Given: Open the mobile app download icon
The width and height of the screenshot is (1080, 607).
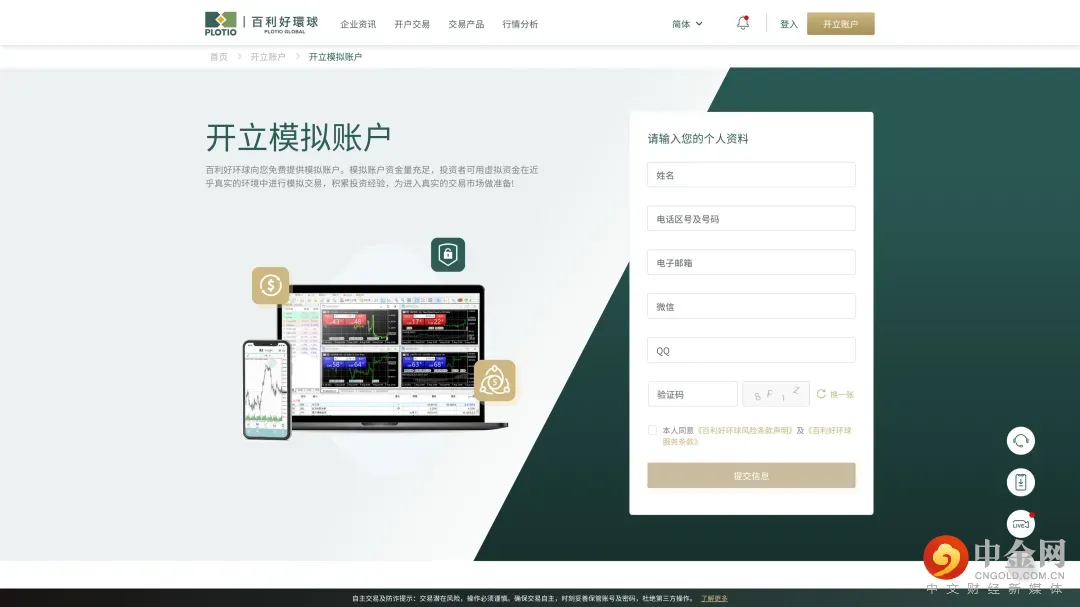Looking at the screenshot, I should pyautogui.click(x=1020, y=482).
